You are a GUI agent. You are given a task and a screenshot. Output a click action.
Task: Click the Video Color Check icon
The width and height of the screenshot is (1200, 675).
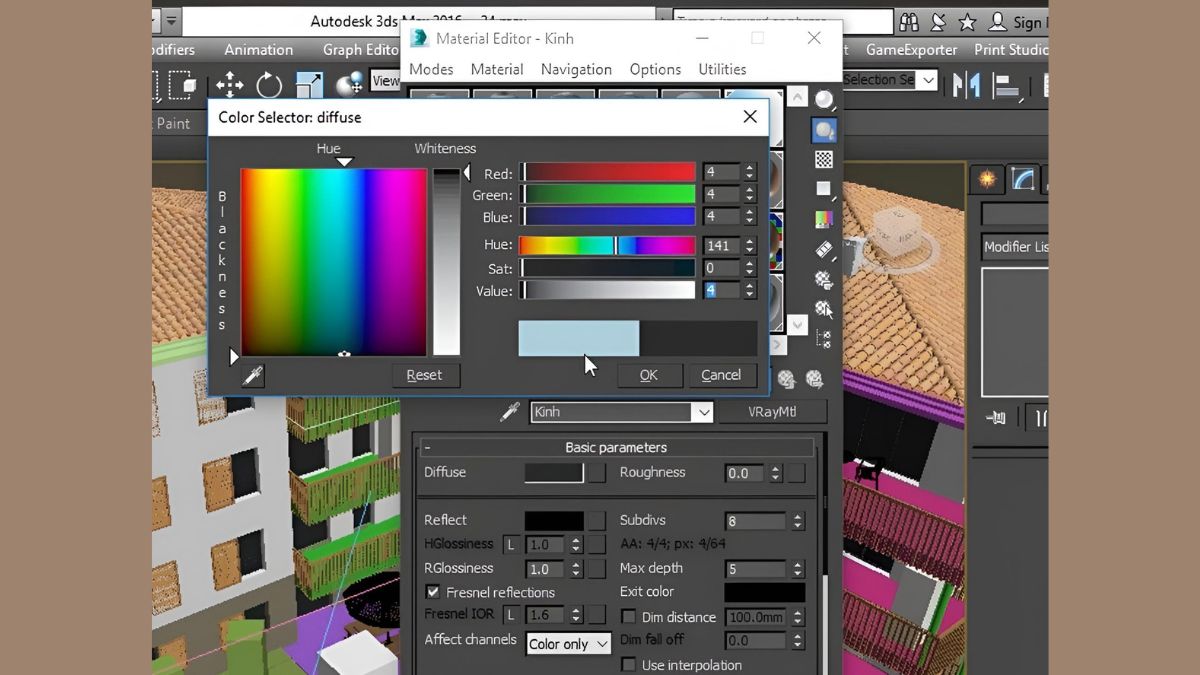(x=824, y=219)
